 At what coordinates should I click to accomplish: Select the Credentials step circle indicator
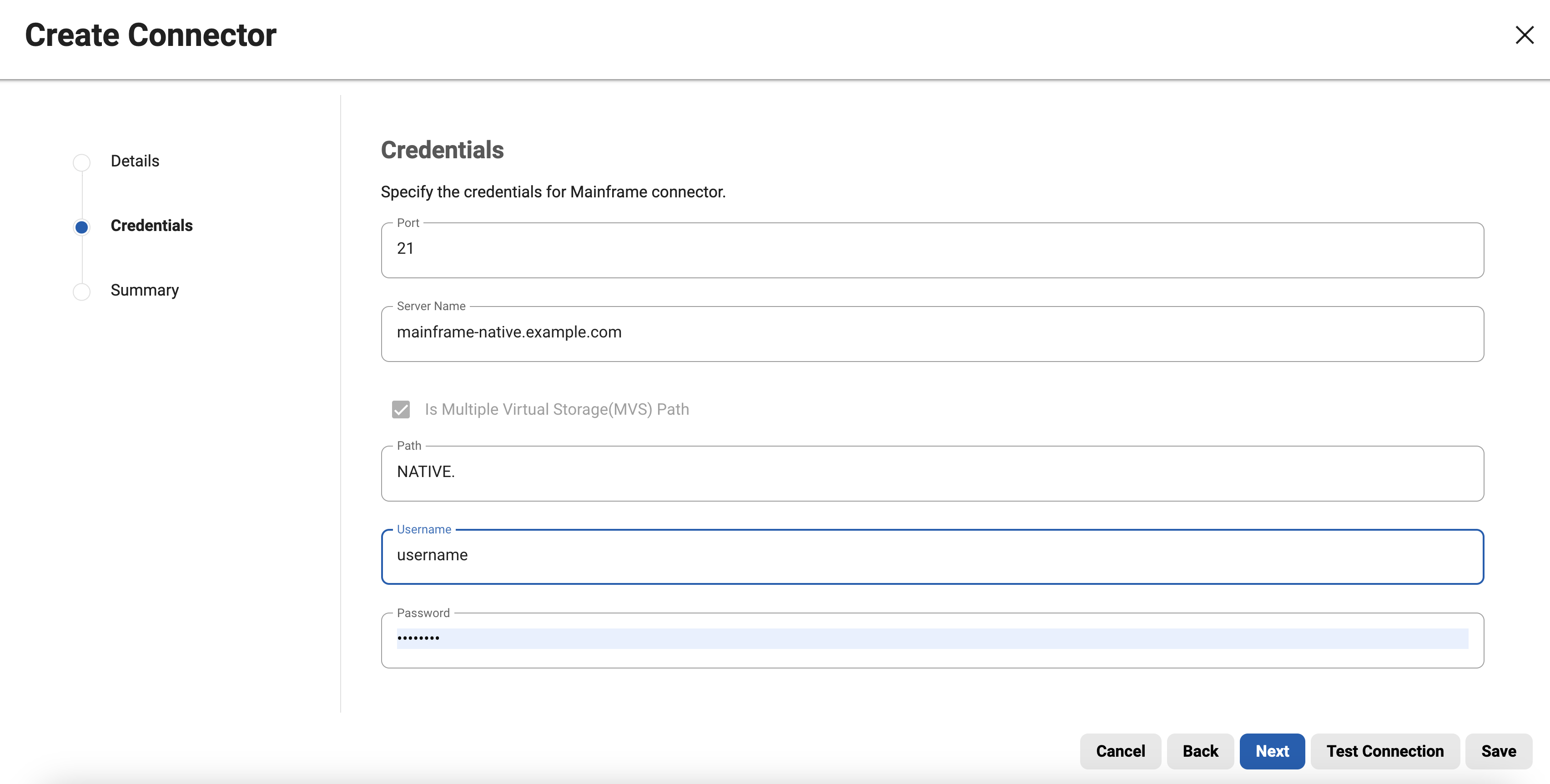pyautogui.click(x=82, y=227)
